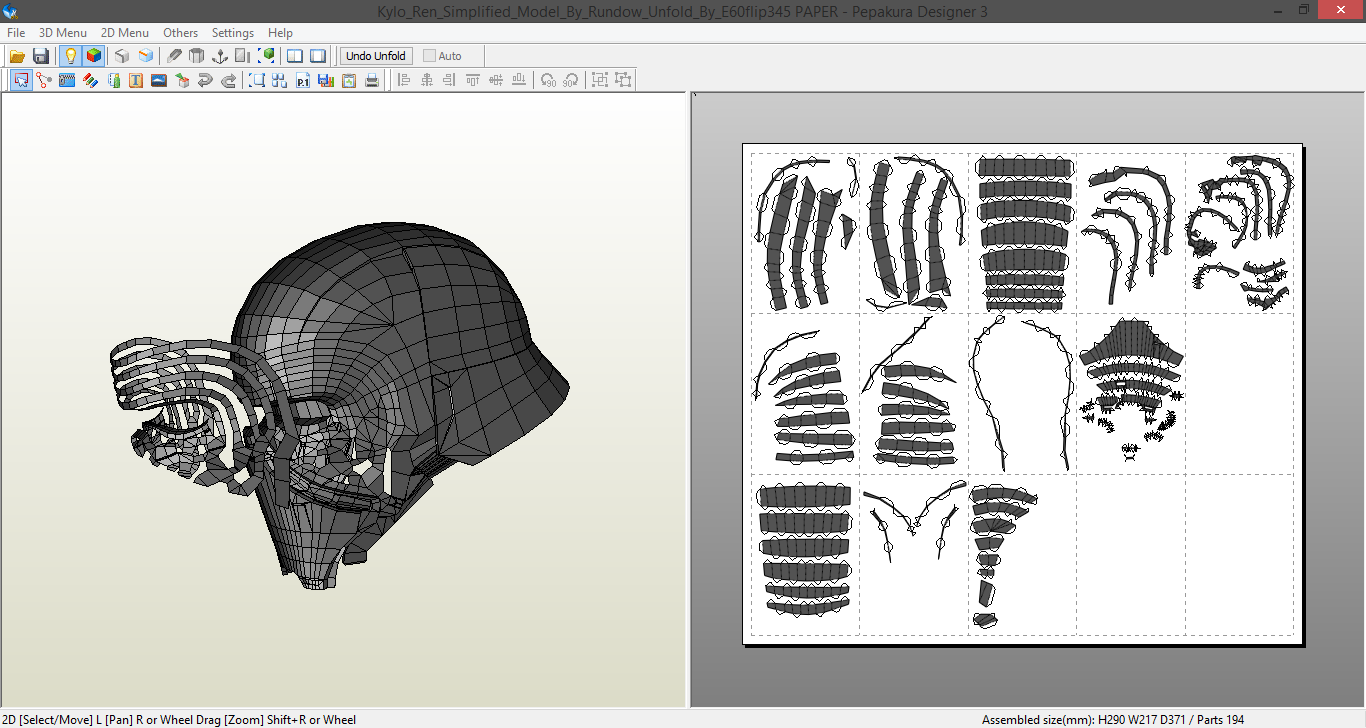Click the printer icon
1366x728 pixels.
372,80
